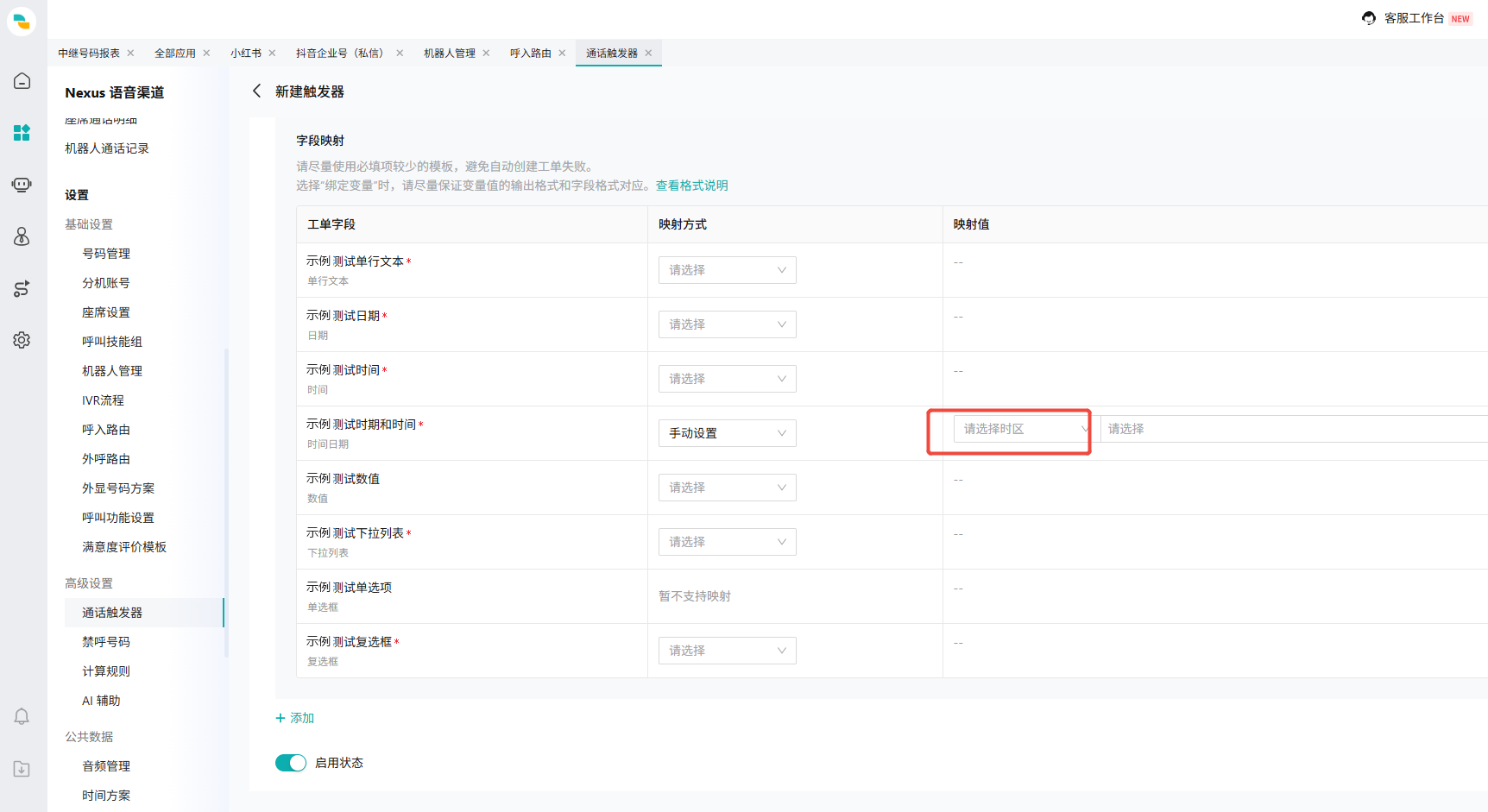This screenshot has height=812, width=1488.
Task: Open the routing flow icon in sidebar
Action: coord(22,288)
